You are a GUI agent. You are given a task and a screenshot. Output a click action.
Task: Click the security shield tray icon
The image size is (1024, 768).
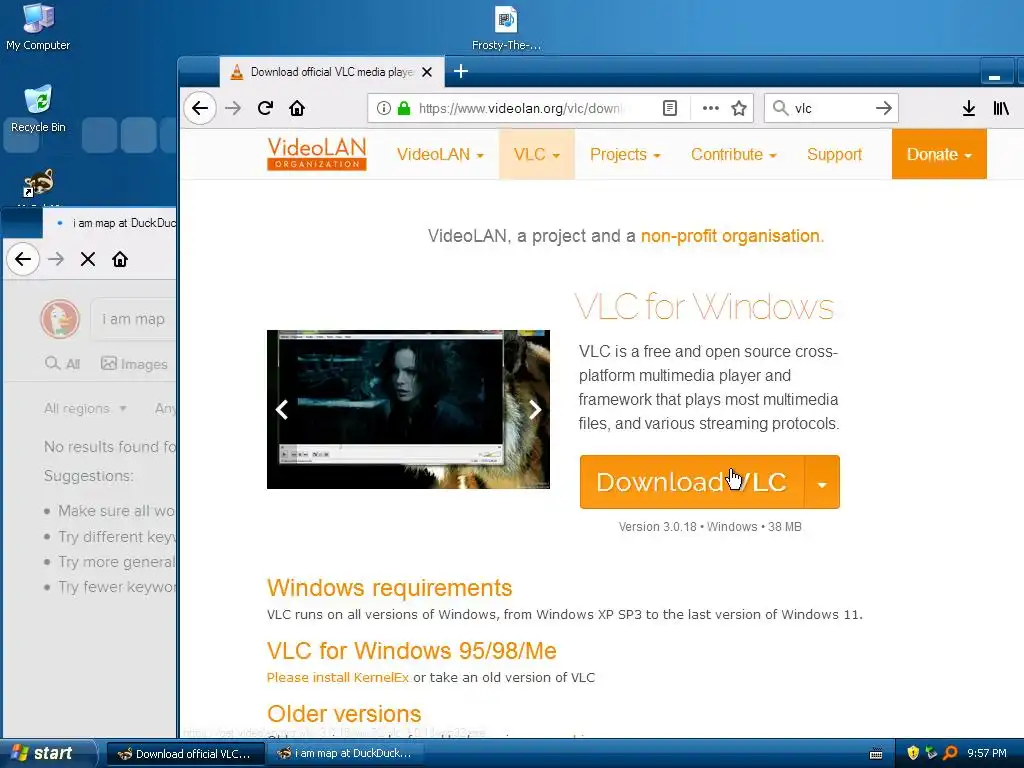click(913, 753)
